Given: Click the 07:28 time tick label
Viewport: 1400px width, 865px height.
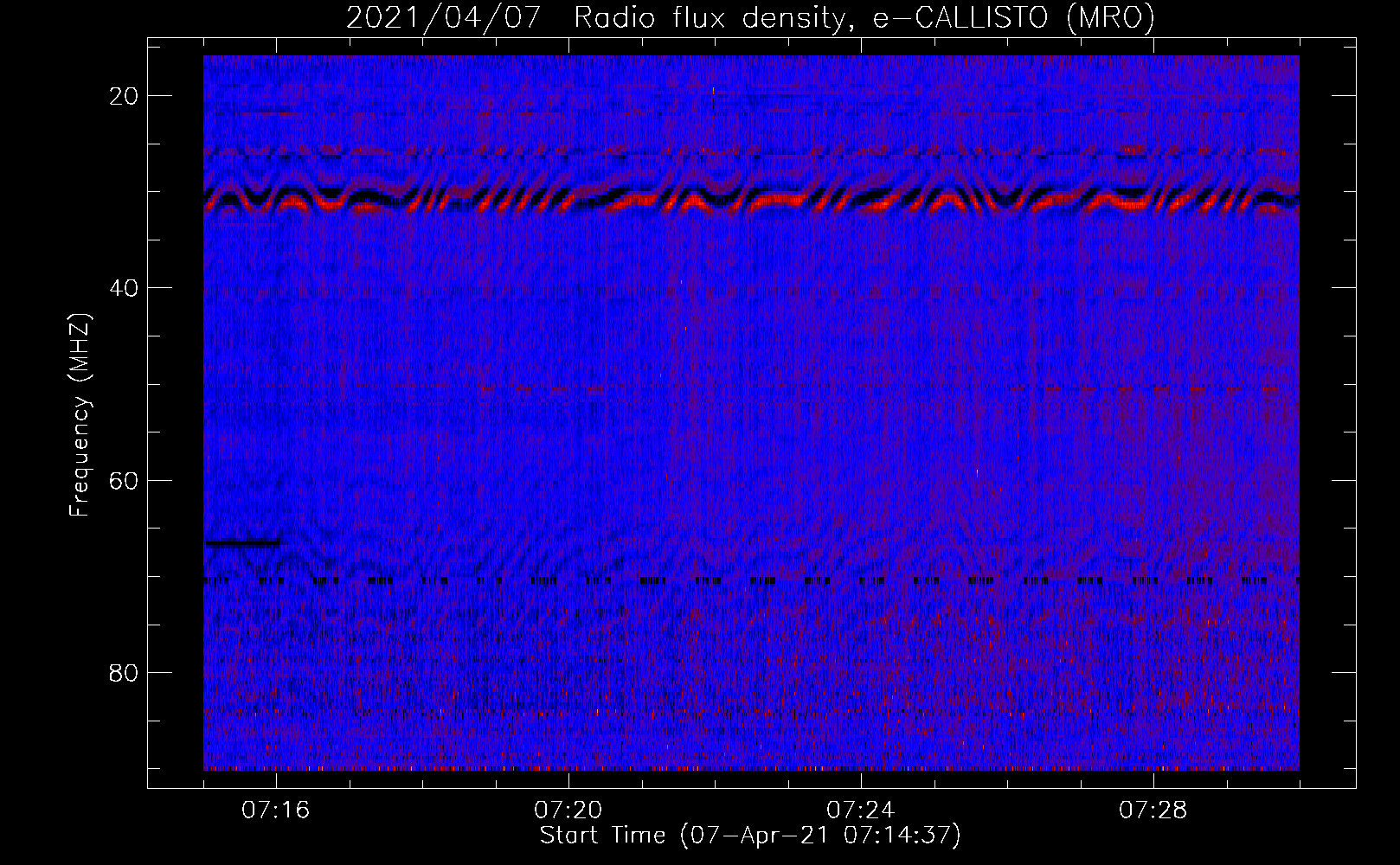Looking at the screenshot, I should pyautogui.click(x=1153, y=811).
